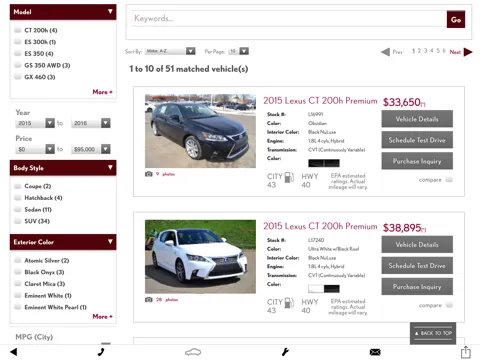
Task: Schedule Test Drive for $33,650 car
Action: (417, 140)
